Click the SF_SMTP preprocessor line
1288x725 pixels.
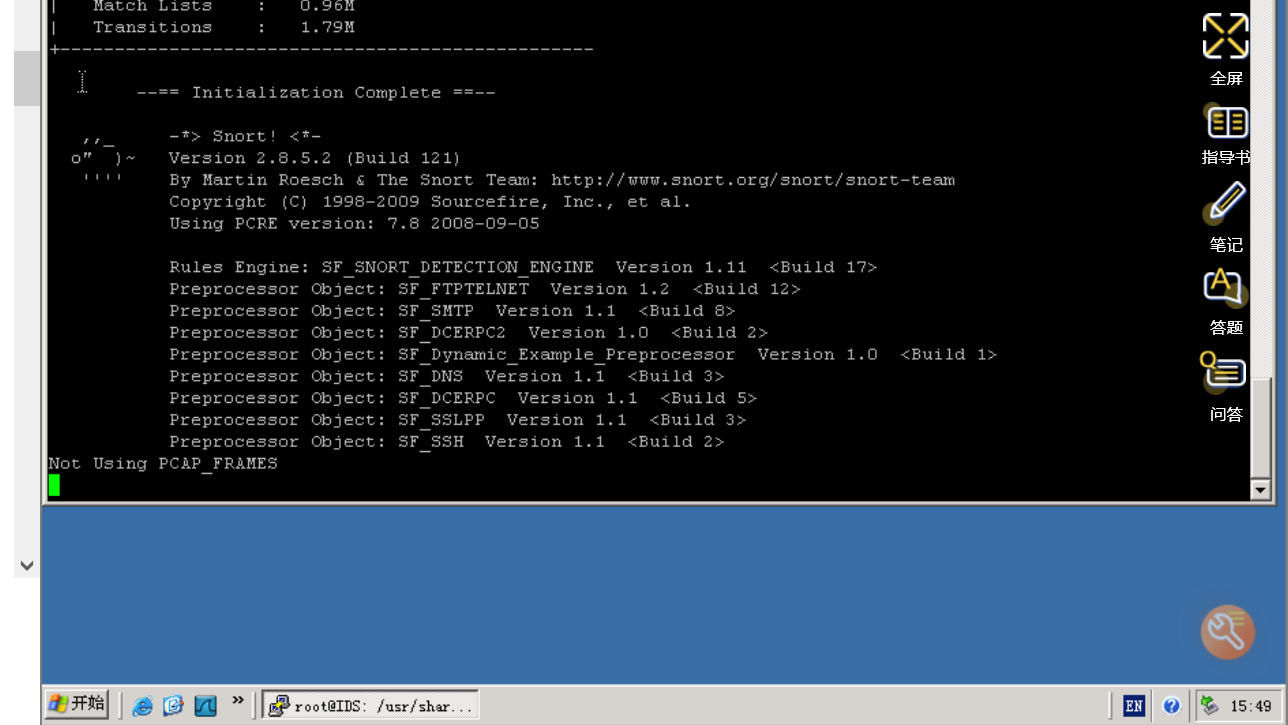point(452,311)
